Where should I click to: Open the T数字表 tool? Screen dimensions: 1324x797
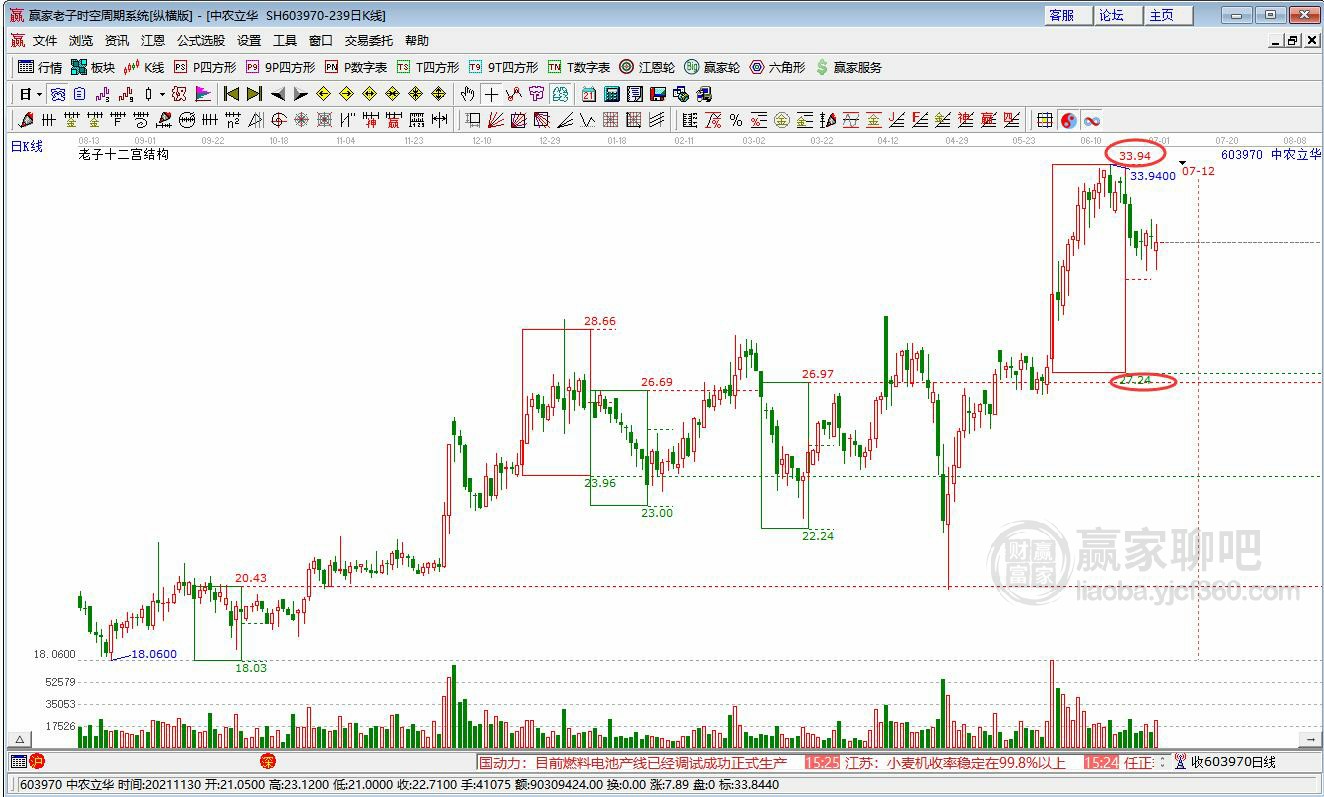tap(579, 67)
